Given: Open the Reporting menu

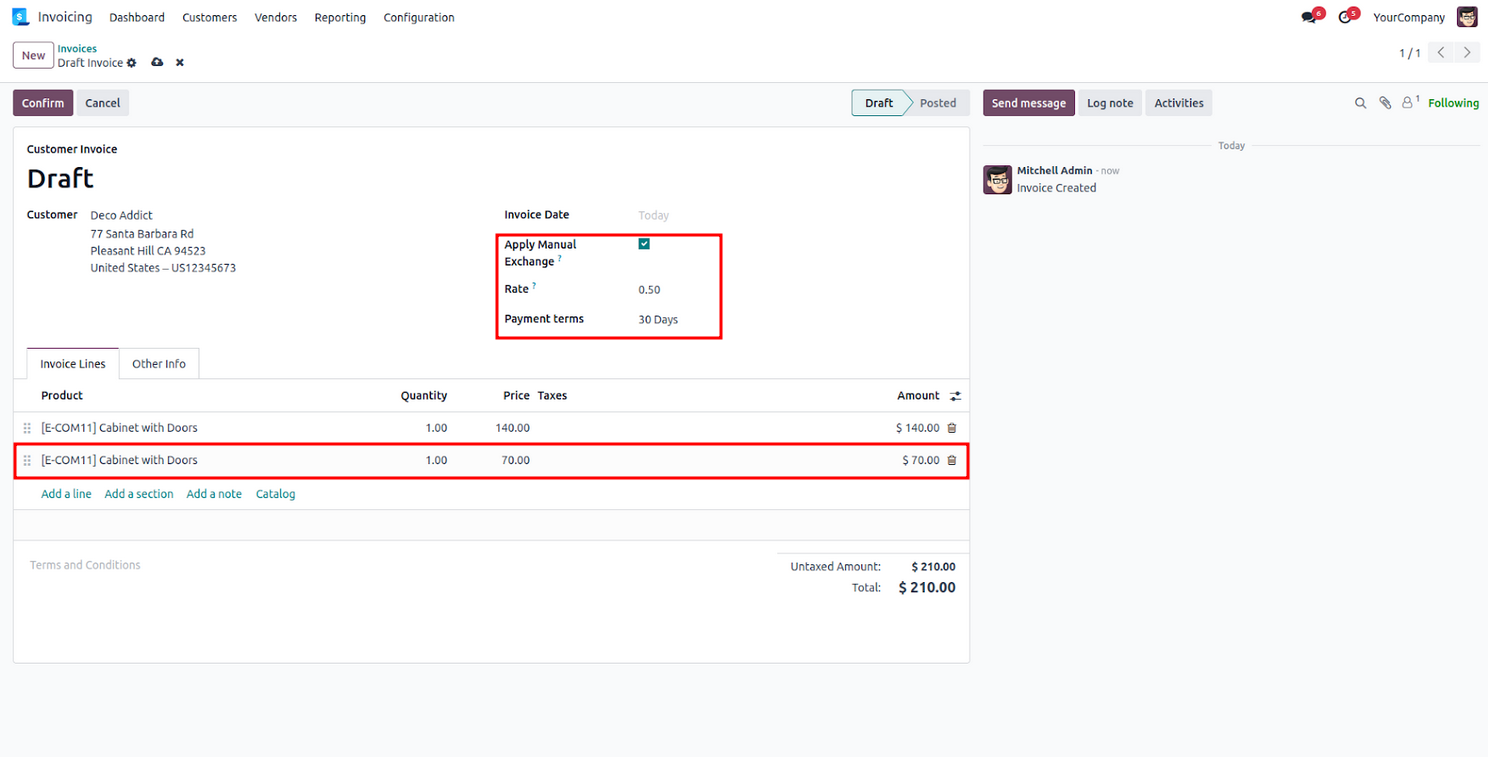Looking at the screenshot, I should [340, 18].
